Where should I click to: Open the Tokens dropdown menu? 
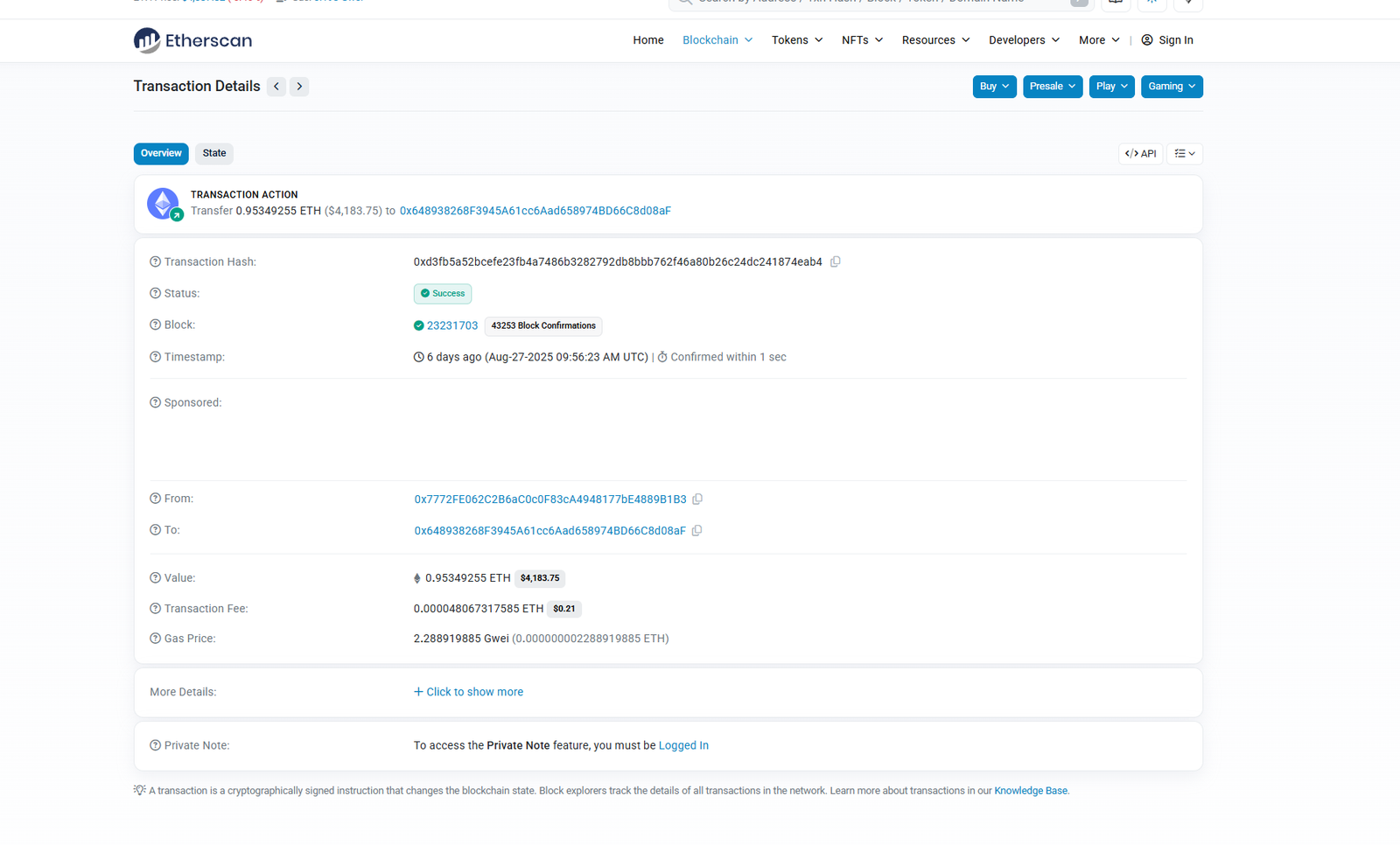pos(797,40)
